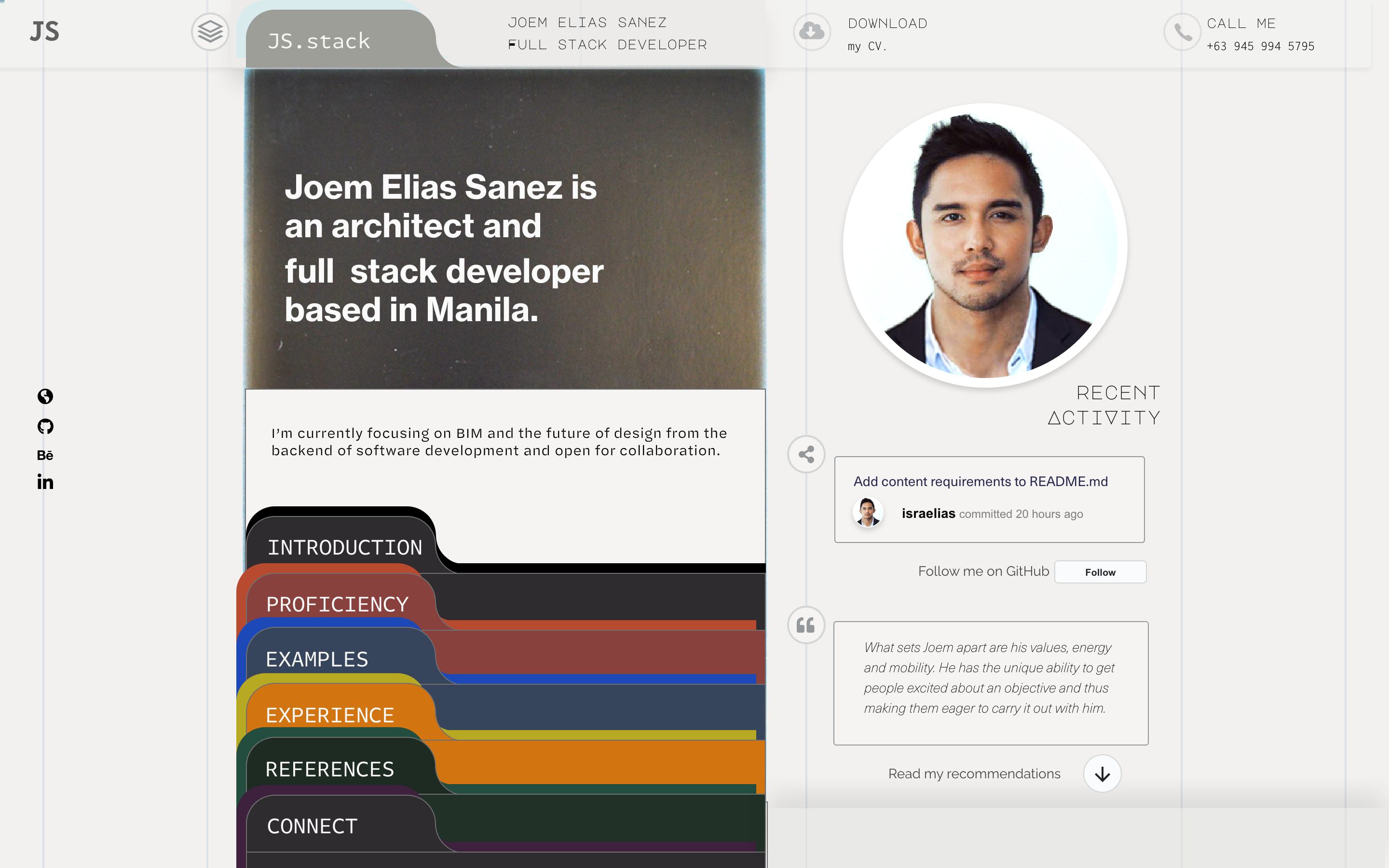
Task: Open the GitHub icon in sidebar
Action: click(45, 427)
